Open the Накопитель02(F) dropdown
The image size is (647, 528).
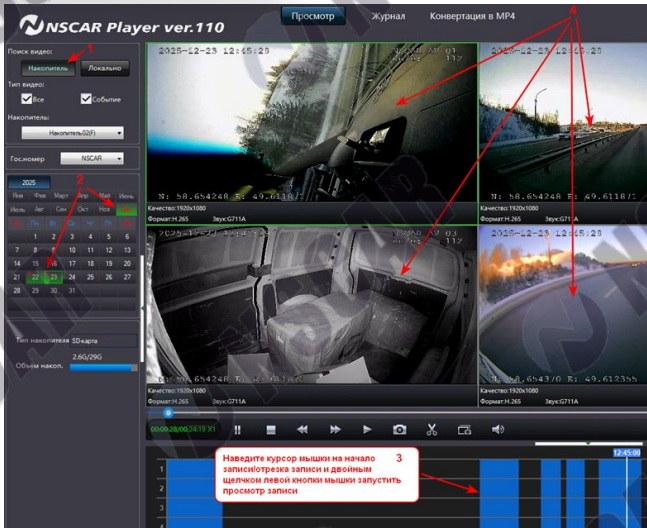pyautogui.click(x=72, y=133)
